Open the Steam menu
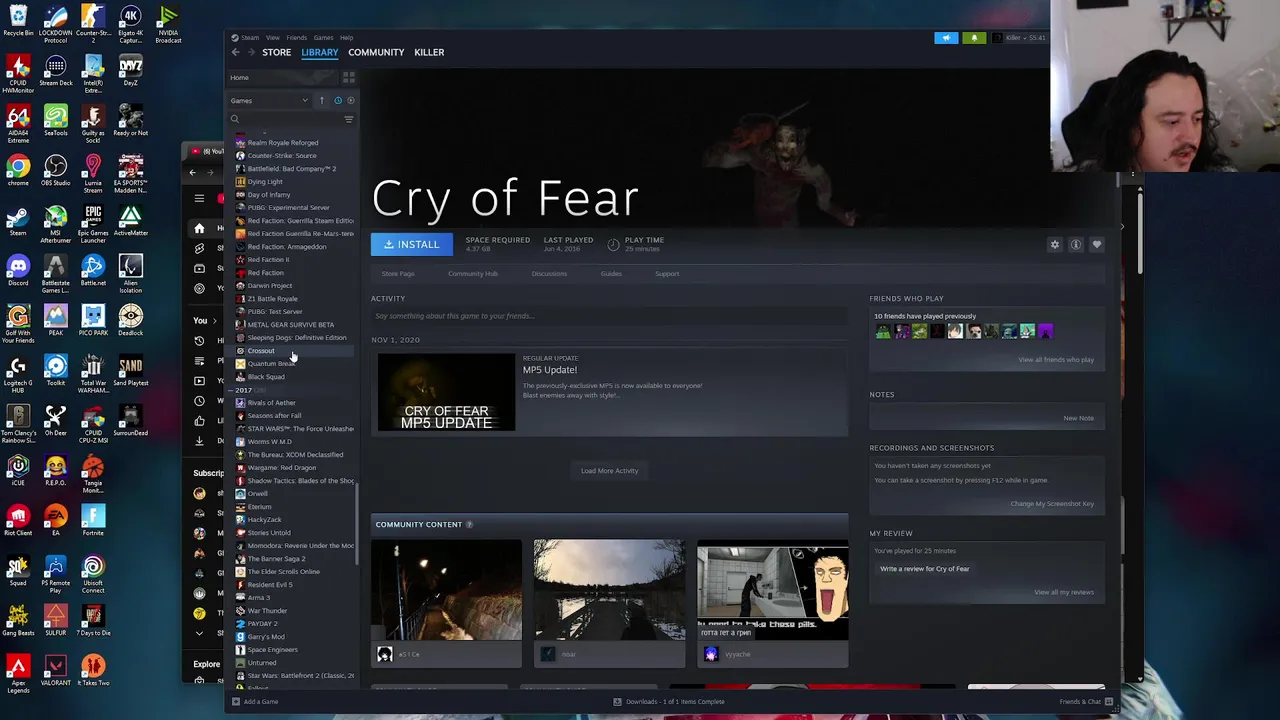Image resolution: width=1280 pixels, height=720 pixels. [250, 38]
